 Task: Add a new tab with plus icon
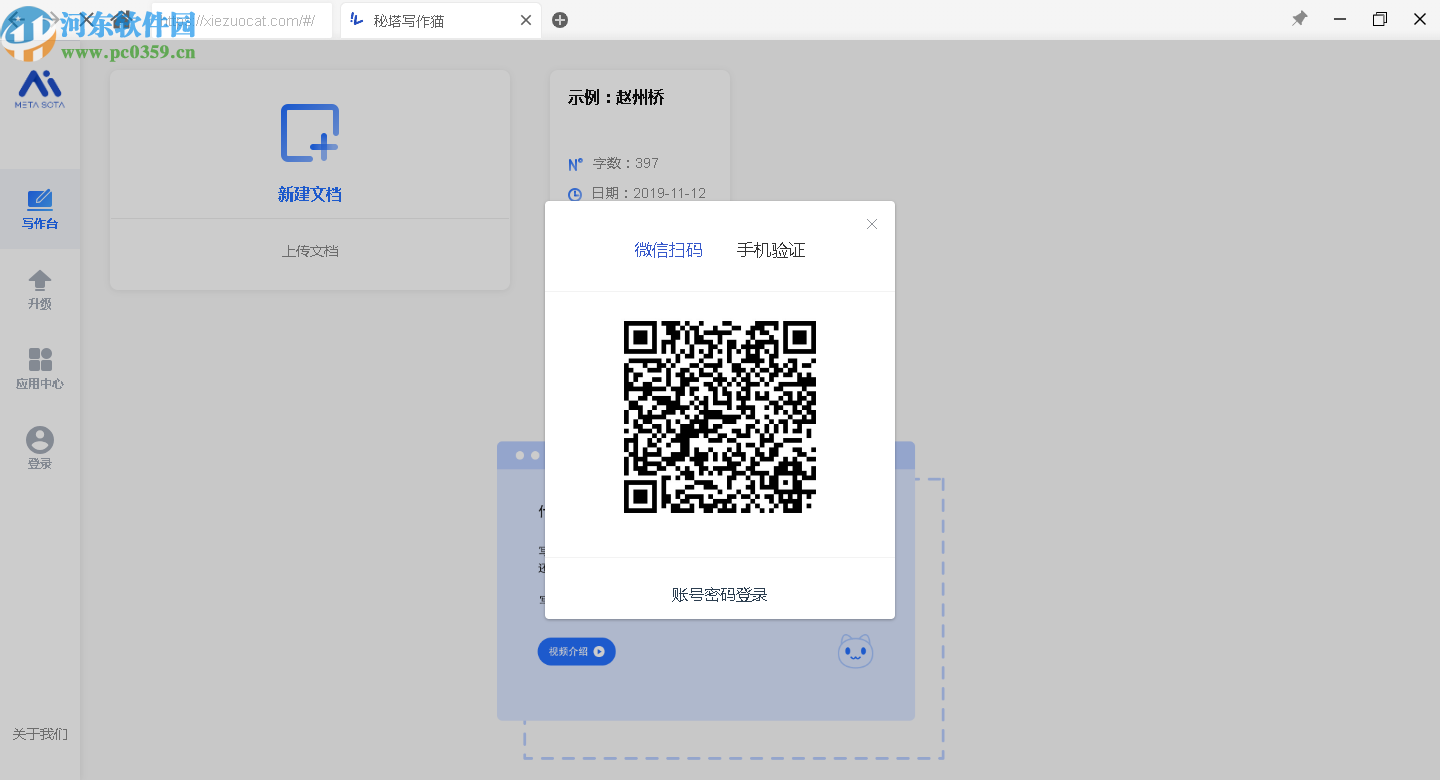click(560, 20)
